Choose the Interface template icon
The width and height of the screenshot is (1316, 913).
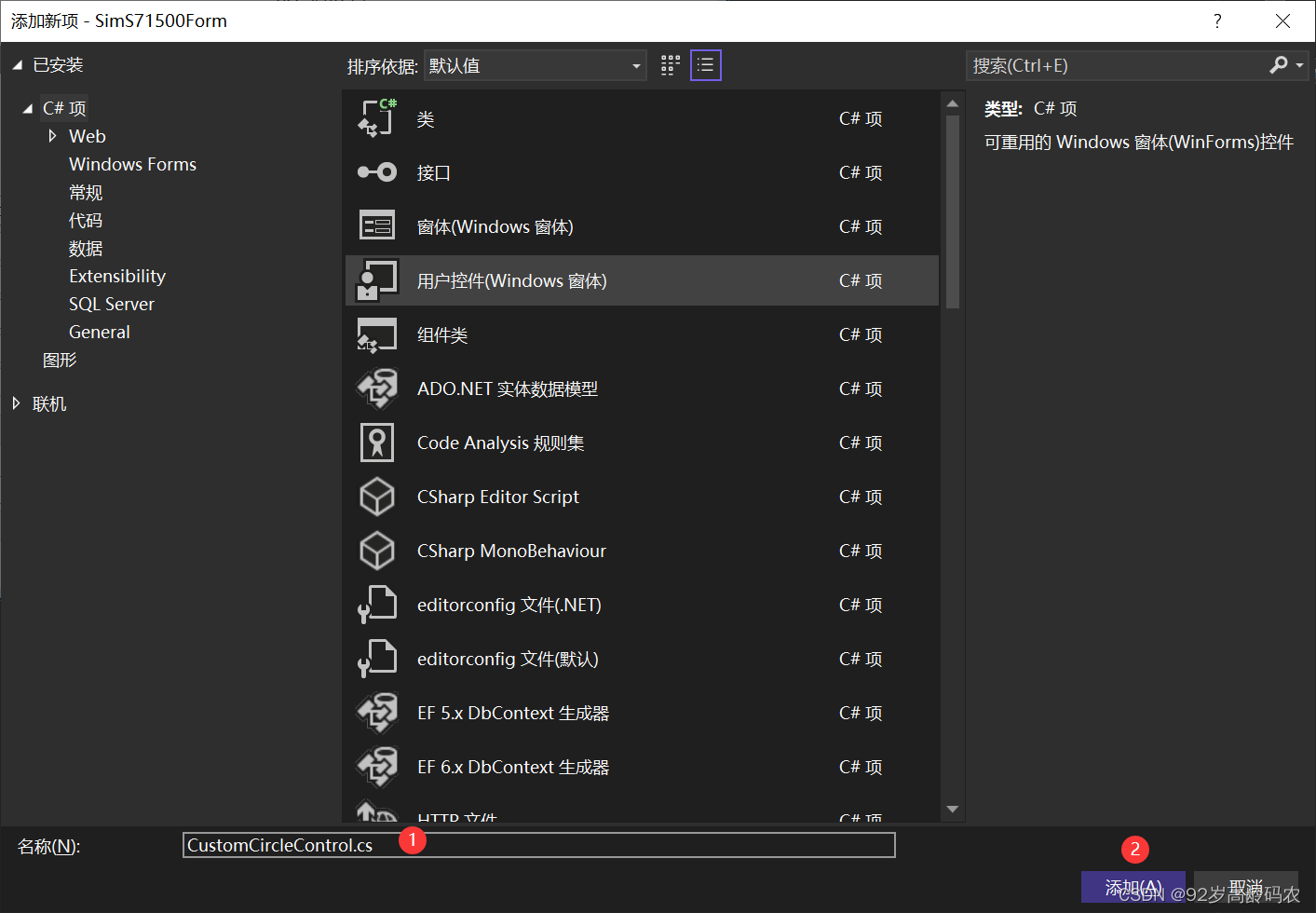(377, 172)
